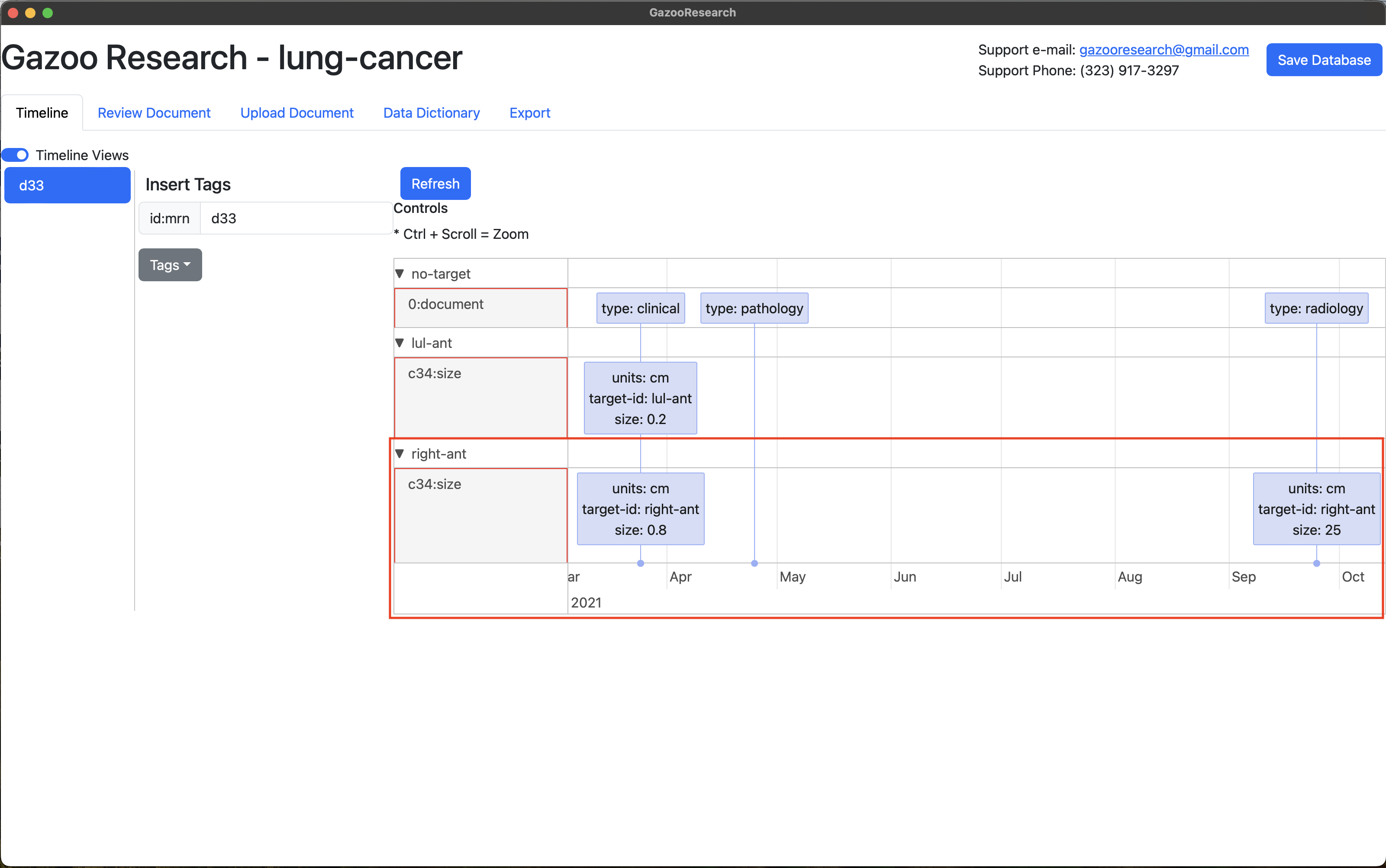Collapse the no-target group triangle
This screenshot has width=1386, height=868.
point(400,274)
